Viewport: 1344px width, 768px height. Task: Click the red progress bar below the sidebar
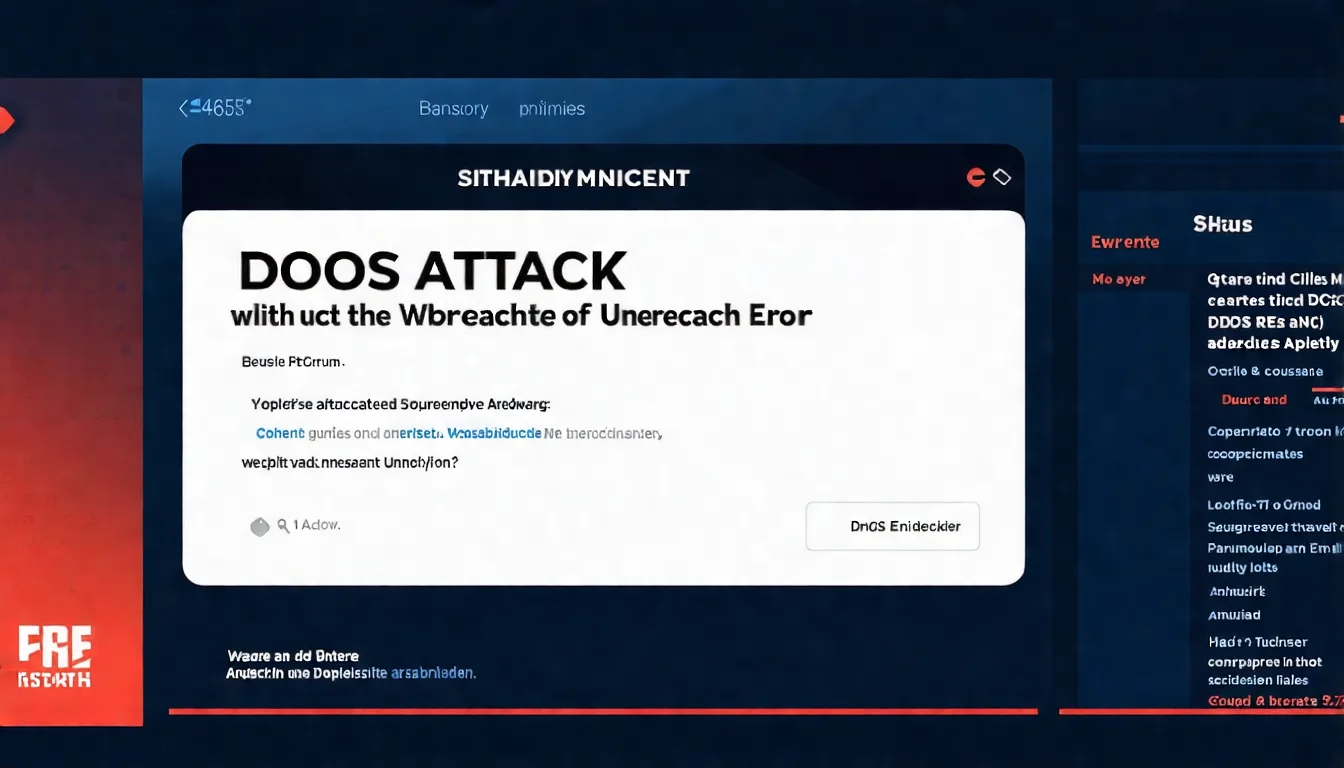(1201, 713)
